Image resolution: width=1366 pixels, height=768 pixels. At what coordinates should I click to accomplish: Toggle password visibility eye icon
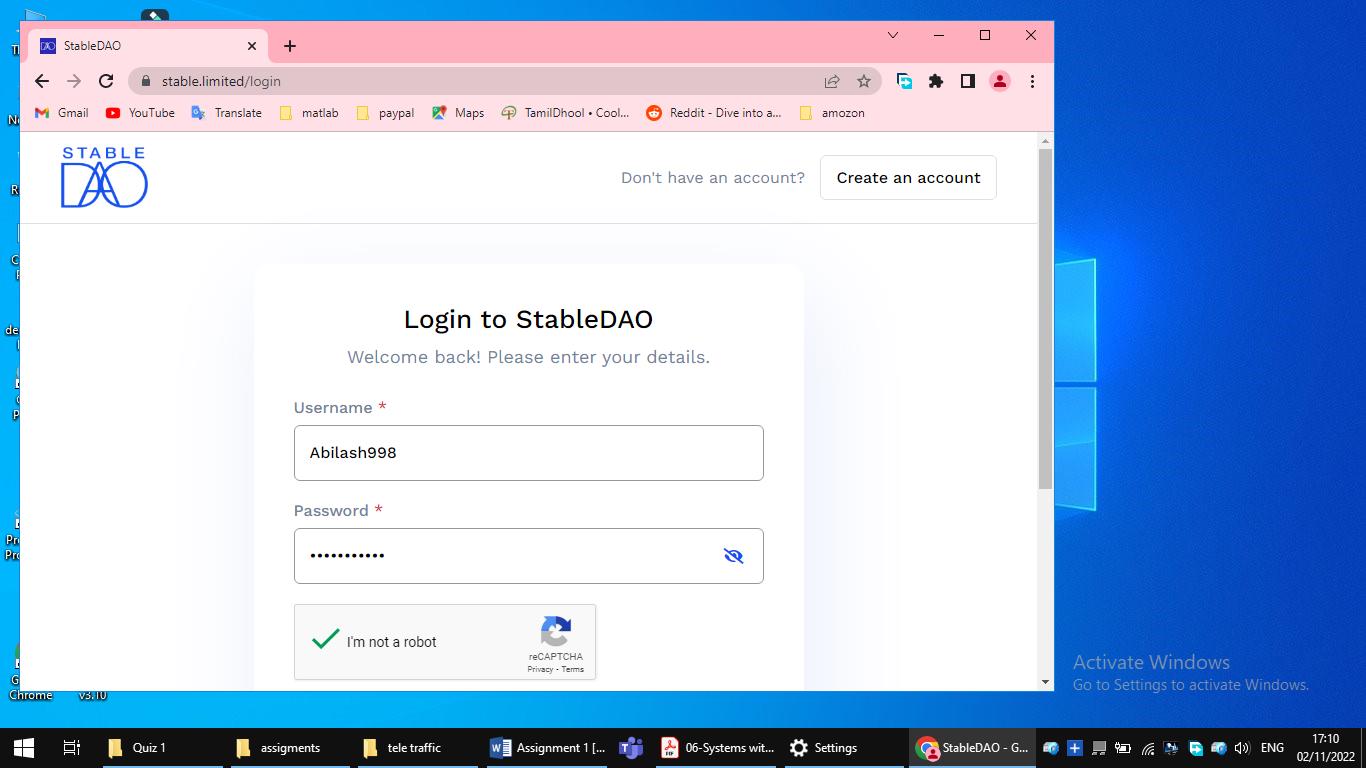point(733,556)
